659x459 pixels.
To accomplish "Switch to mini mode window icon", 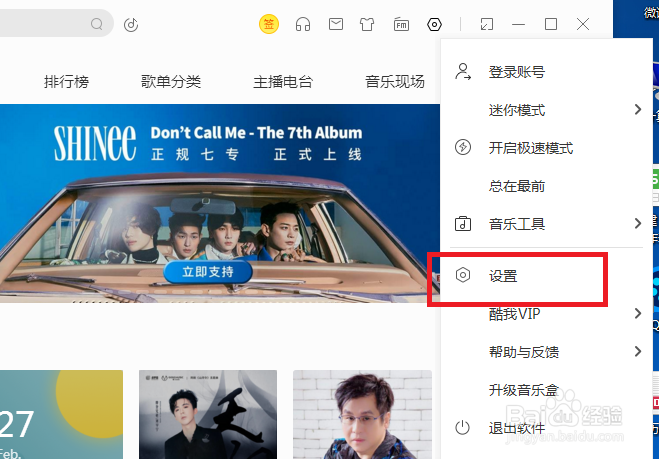I will tap(487, 24).
